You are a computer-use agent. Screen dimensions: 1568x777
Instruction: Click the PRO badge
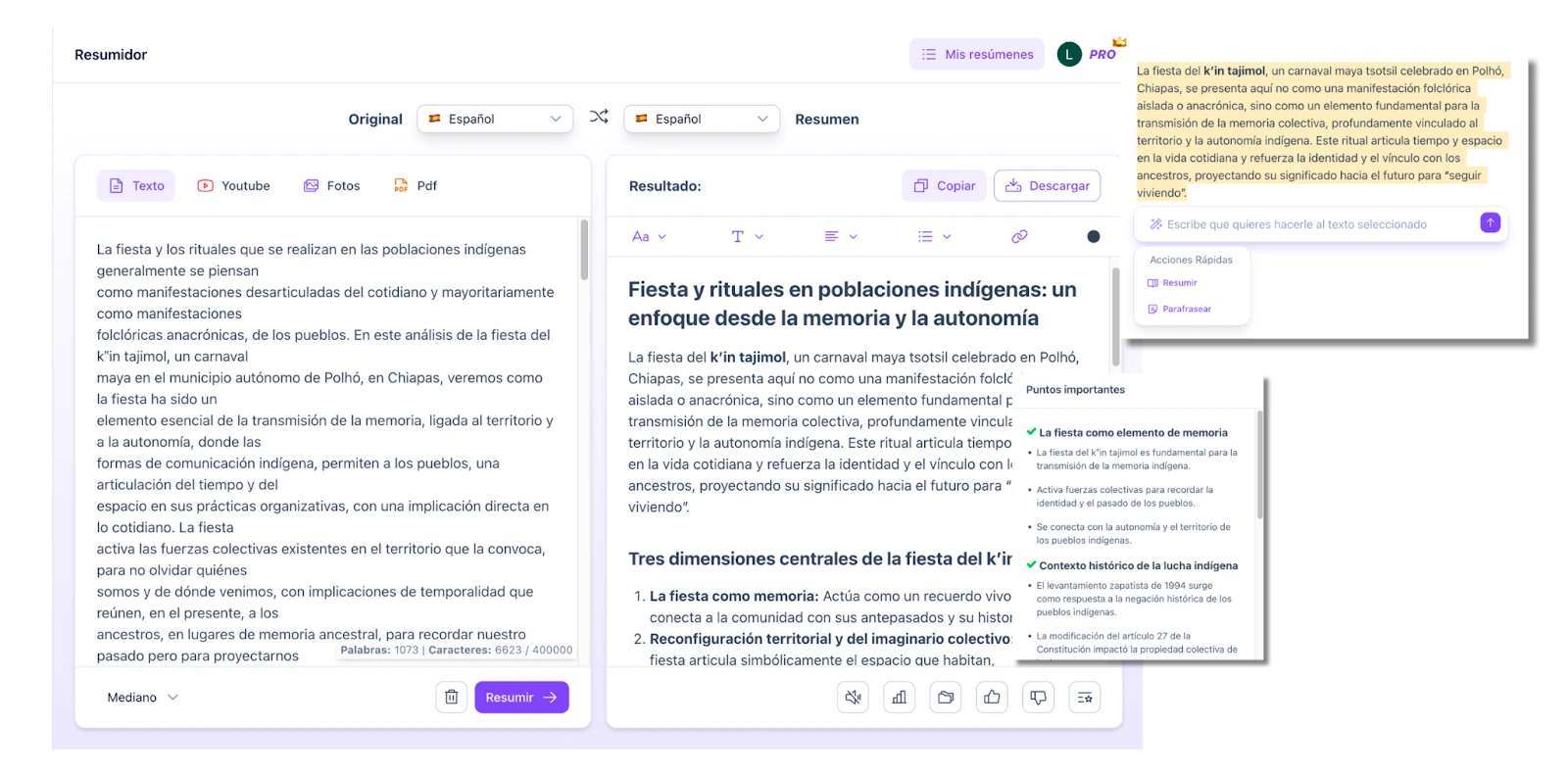click(1103, 54)
